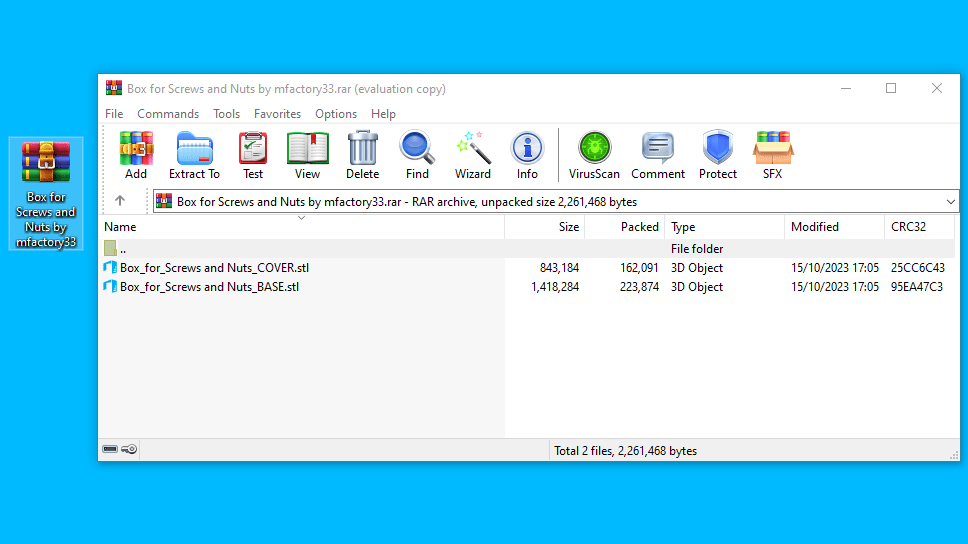Click the key password icon in status bar
The width and height of the screenshot is (968, 544).
click(x=129, y=449)
